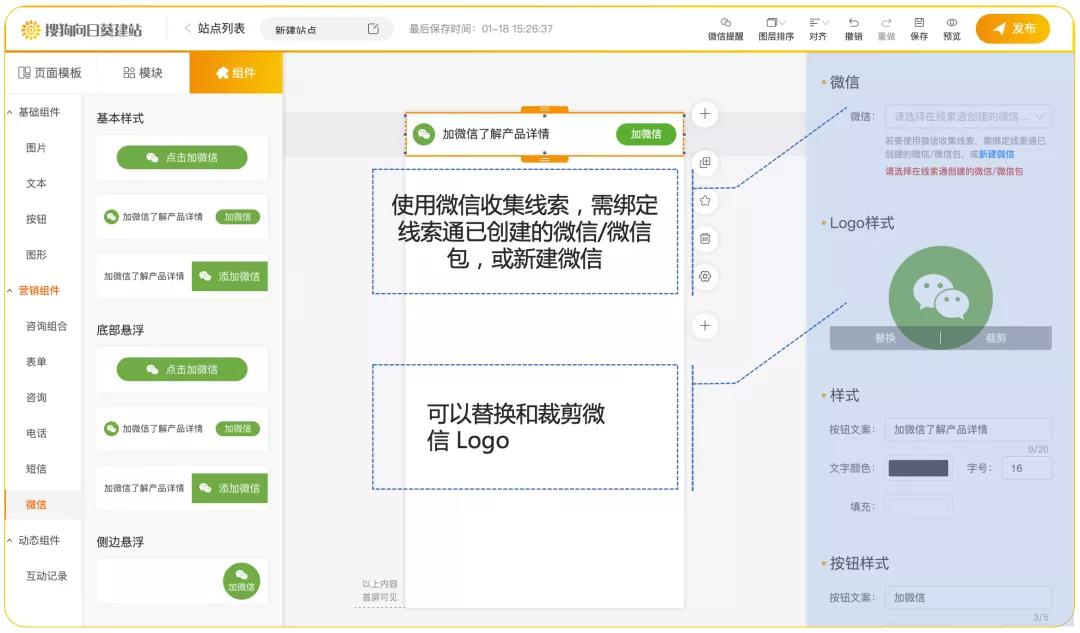Go back to 站点列表

tap(214, 28)
